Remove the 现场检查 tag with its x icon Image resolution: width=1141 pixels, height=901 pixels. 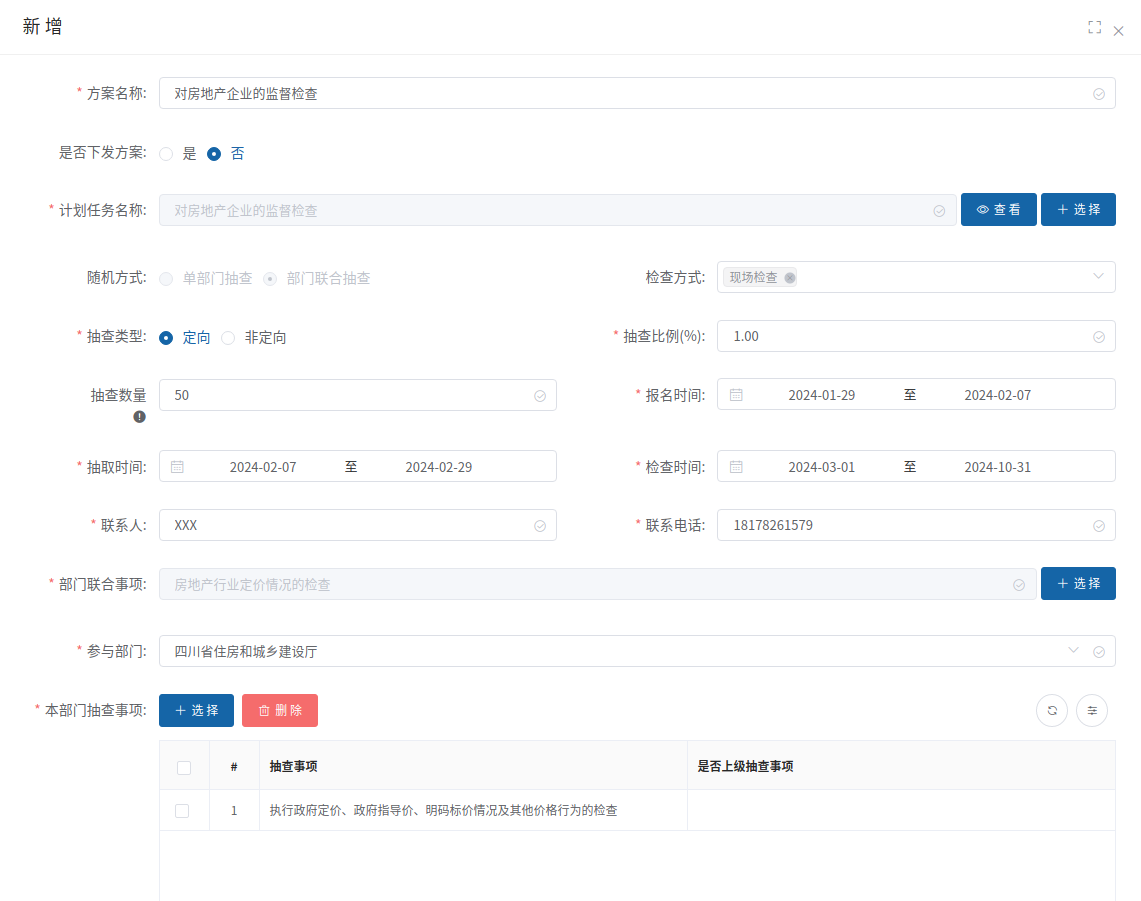click(790, 278)
